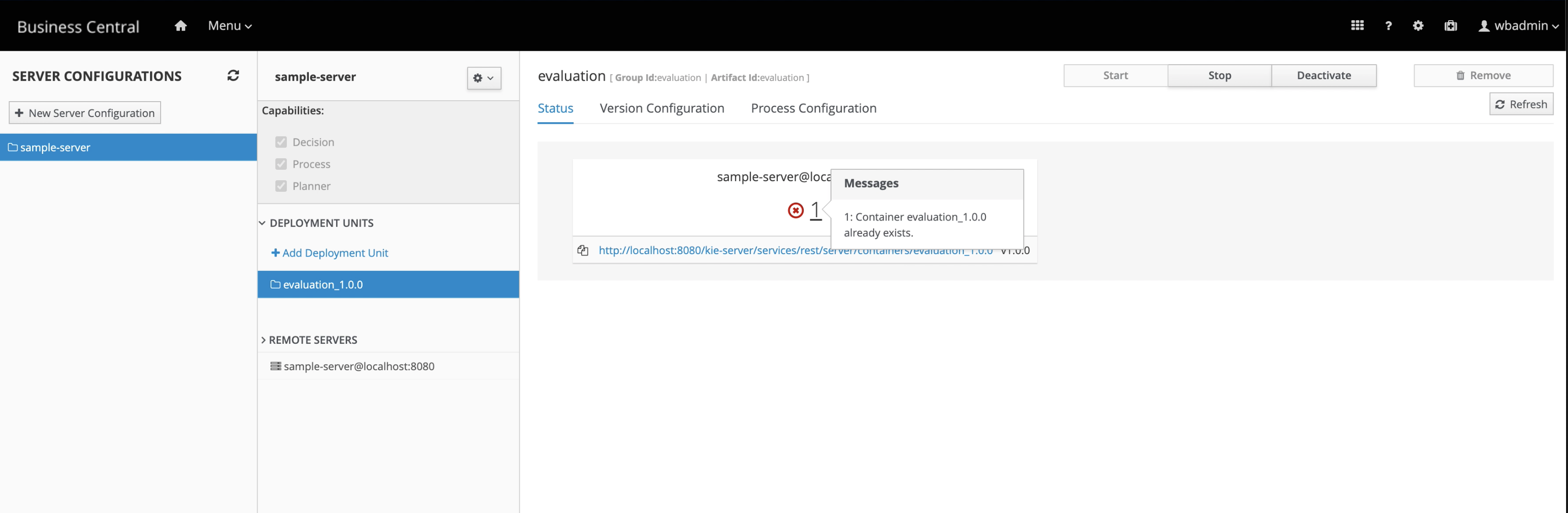Screen dimensions: 1568x513
Task: Go to the Business Central home icon
Action: click(x=180, y=25)
